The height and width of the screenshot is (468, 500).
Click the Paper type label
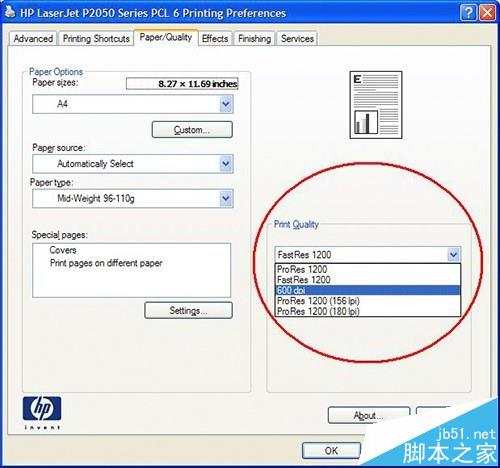[51, 183]
